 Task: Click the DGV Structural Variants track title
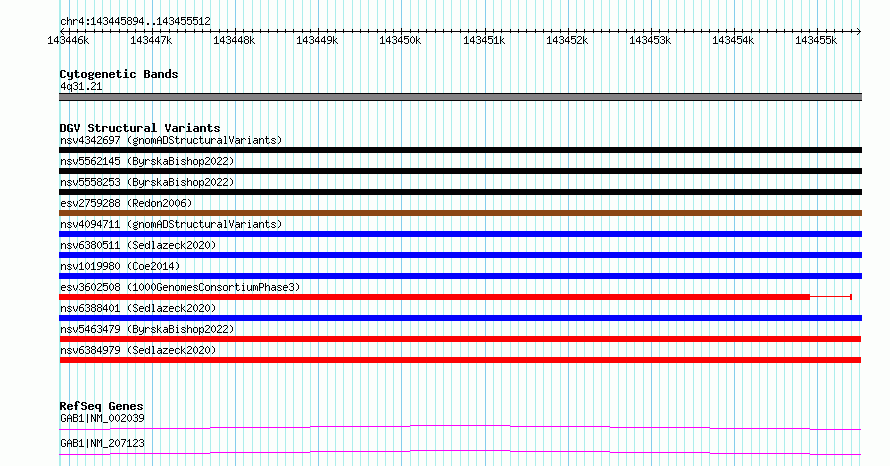pyautogui.click(x=140, y=128)
